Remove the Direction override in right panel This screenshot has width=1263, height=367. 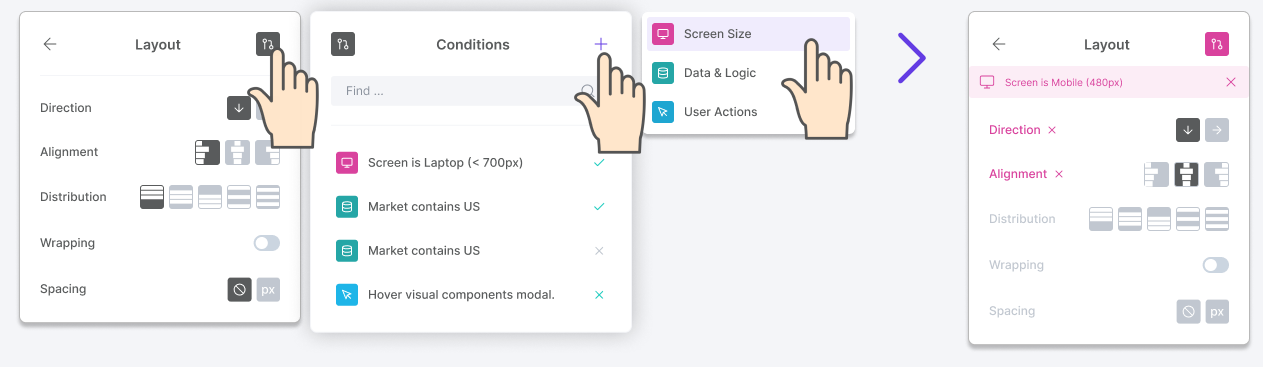coord(1052,130)
